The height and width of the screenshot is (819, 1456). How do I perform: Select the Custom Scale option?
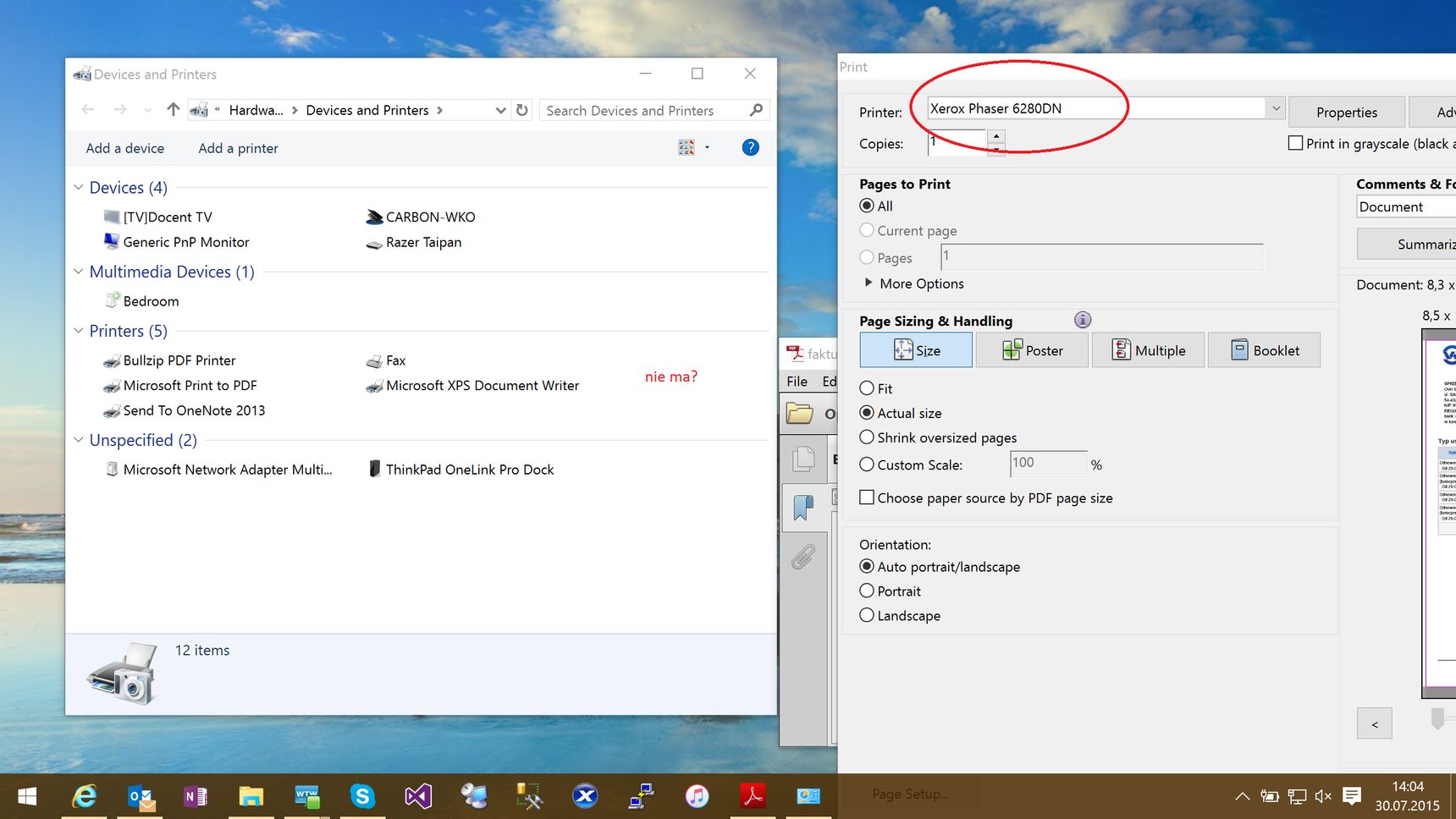click(866, 464)
